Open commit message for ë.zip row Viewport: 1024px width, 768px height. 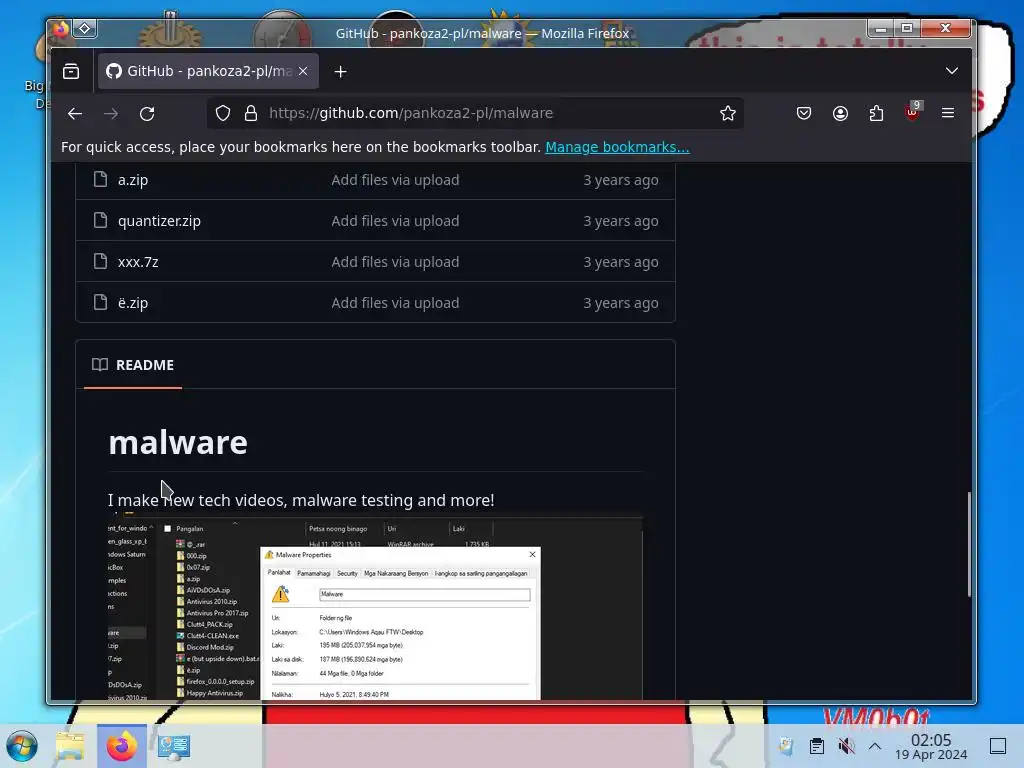(x=395, y=303)
